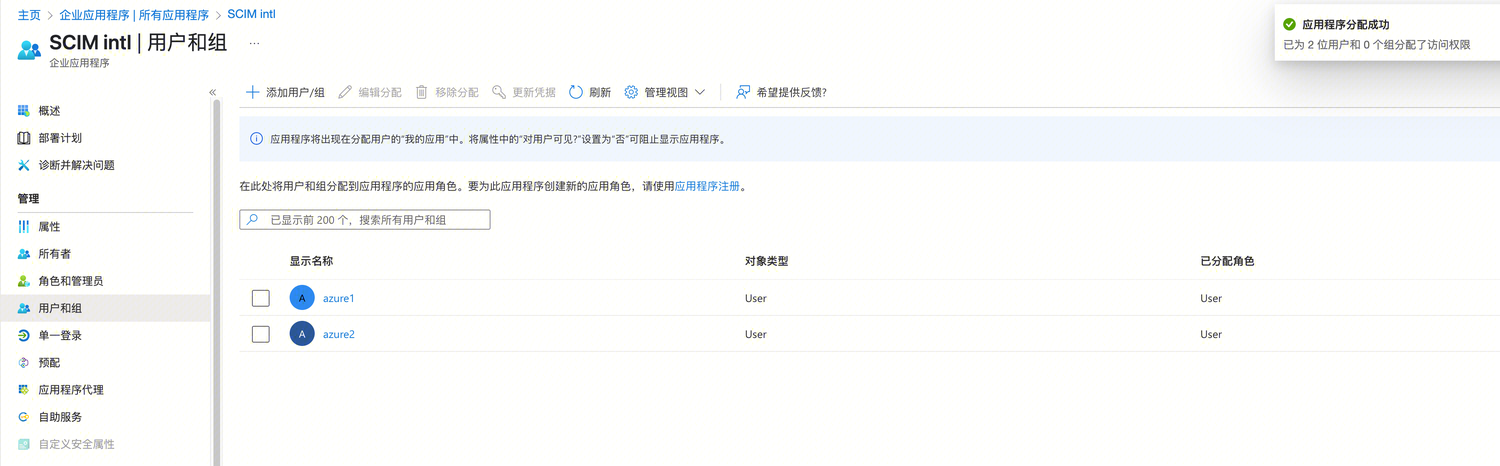Click the info icon in the blue banner
The image size is (1500, 466).
point(257,139)
